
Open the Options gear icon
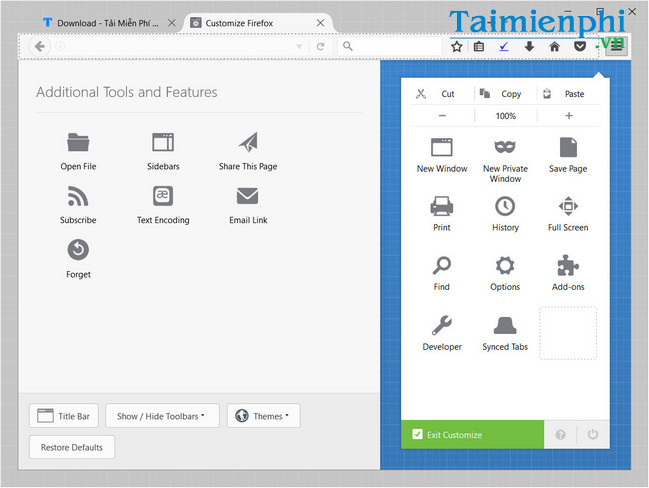pyautogui.click(x=505, y=266)
